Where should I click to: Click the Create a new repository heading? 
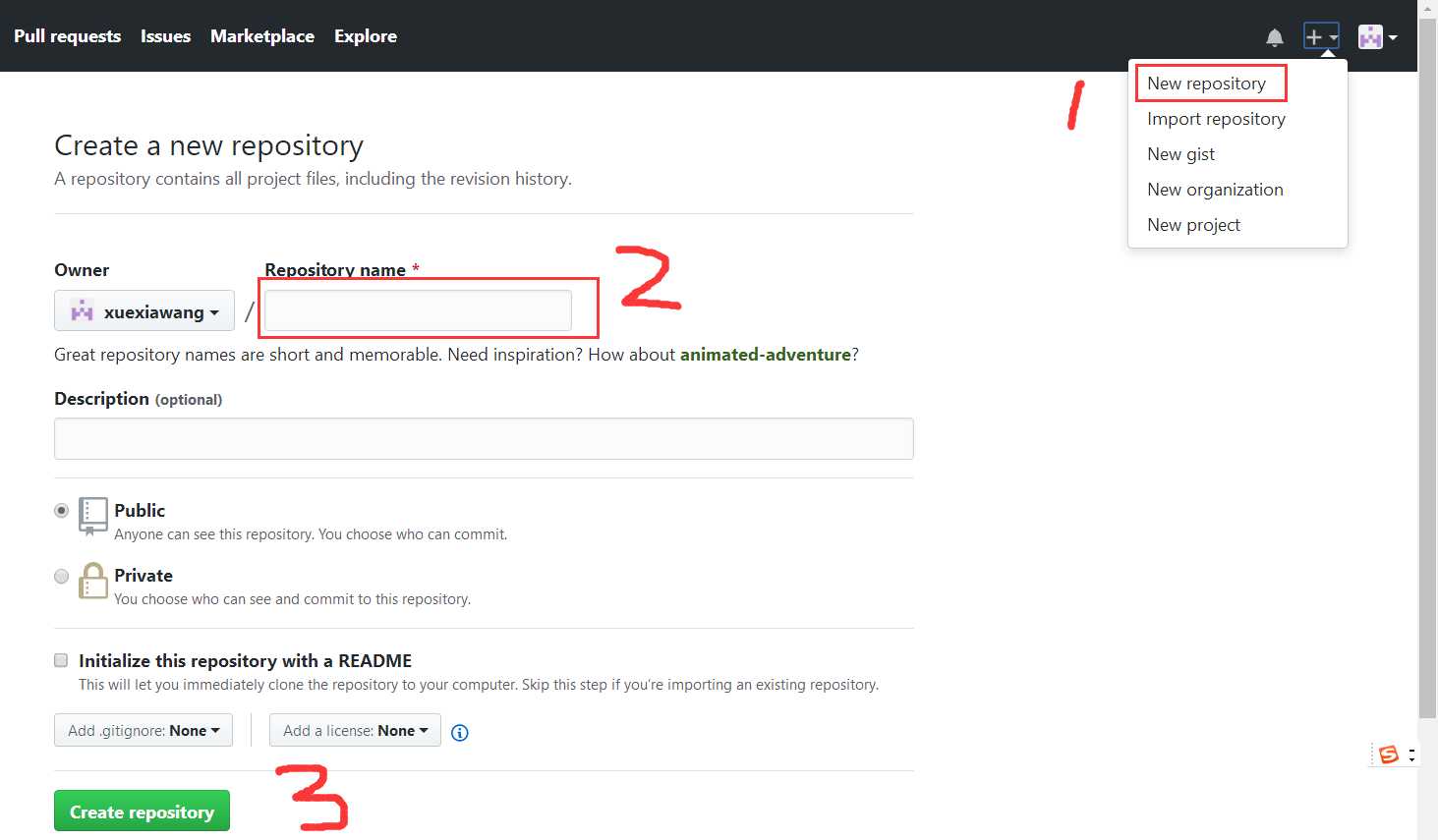click(208, 145)
